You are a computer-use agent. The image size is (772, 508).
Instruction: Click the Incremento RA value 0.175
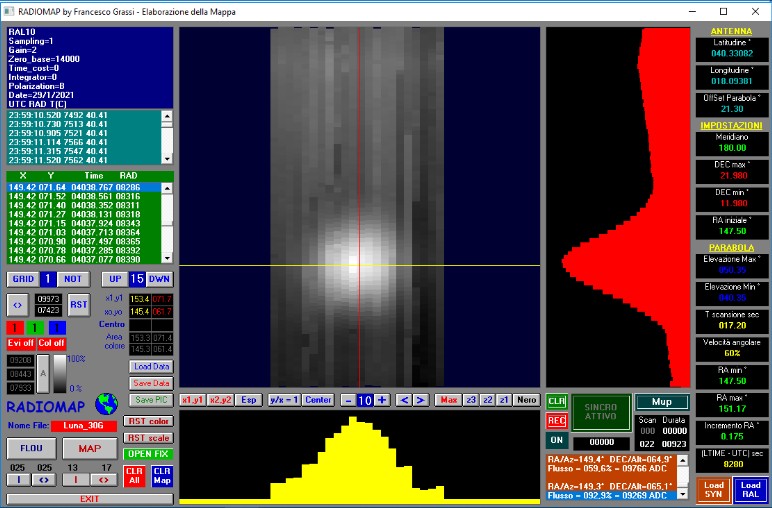(x=732, y=436)
